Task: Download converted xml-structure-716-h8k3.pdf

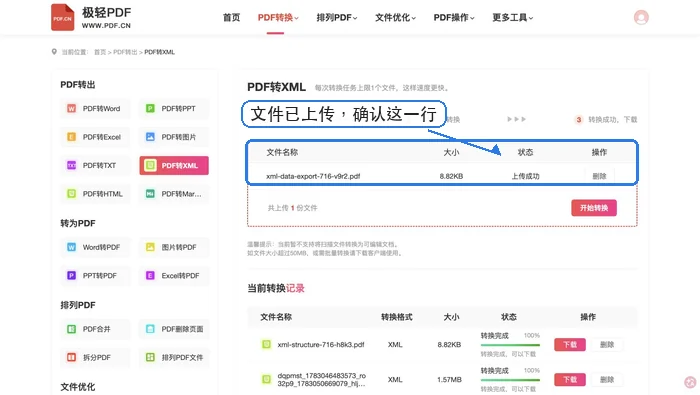Action: pos(570,345)
